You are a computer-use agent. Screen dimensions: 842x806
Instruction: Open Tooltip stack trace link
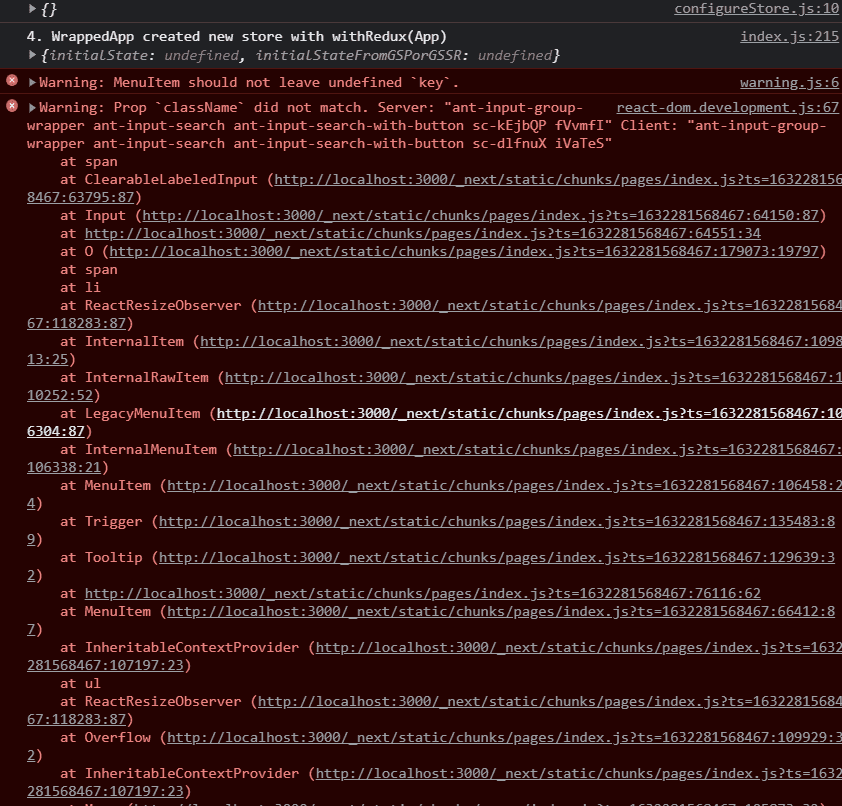point(497,557)
